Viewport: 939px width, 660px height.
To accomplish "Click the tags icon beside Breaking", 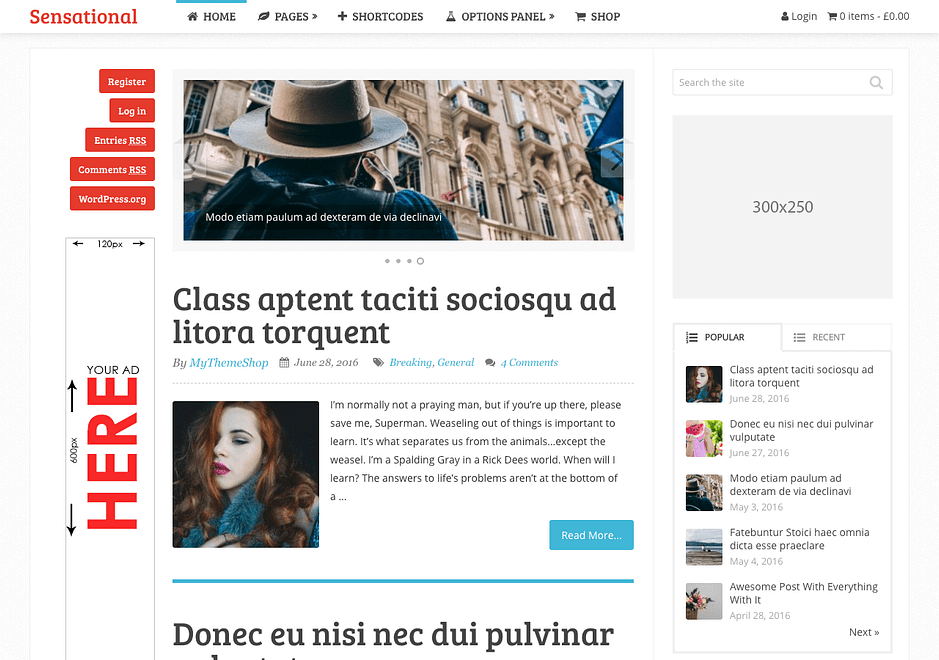I will click(378, 362).
